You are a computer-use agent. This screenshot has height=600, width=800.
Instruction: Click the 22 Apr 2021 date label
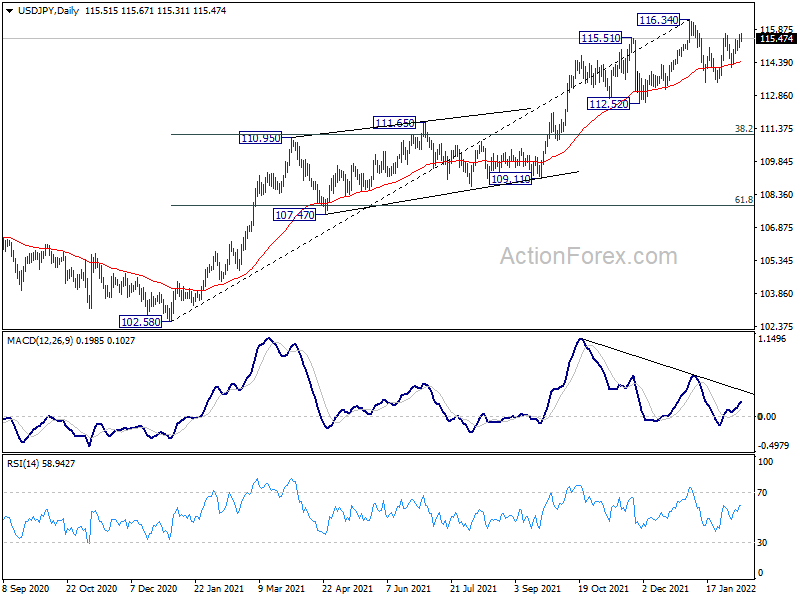point(347,589)
